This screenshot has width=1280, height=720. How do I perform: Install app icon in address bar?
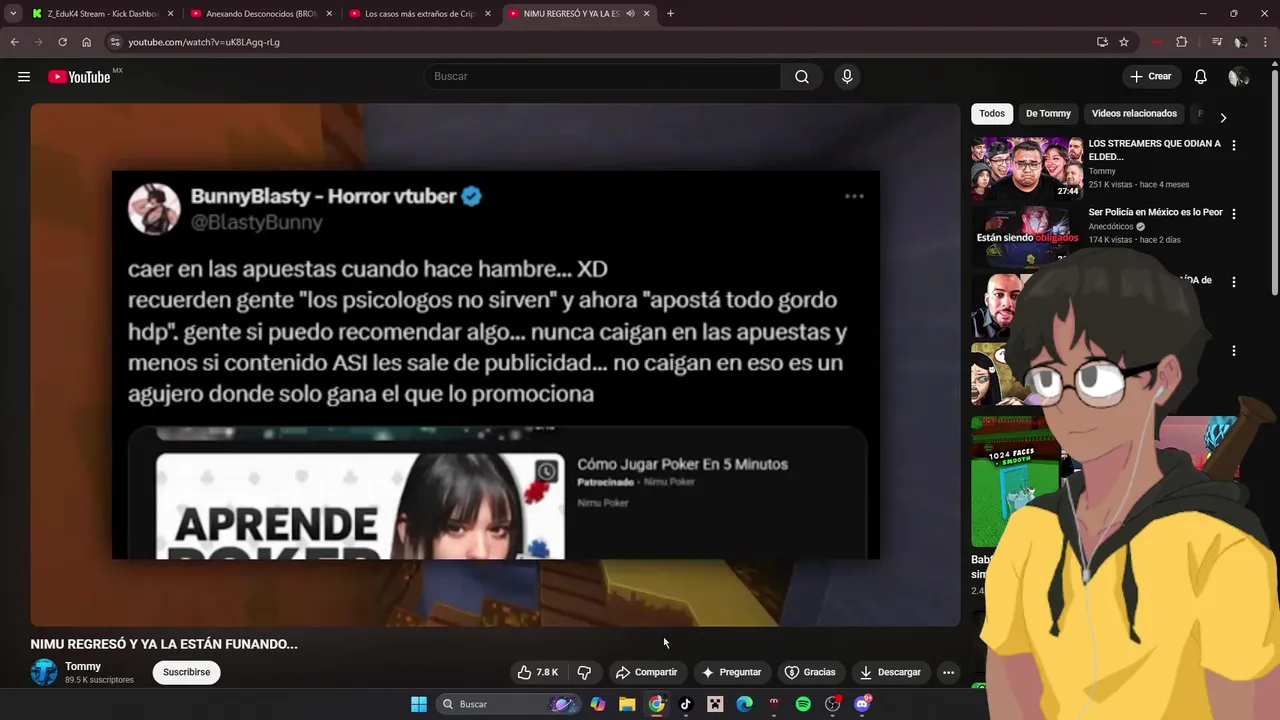tap(1102, 42)
